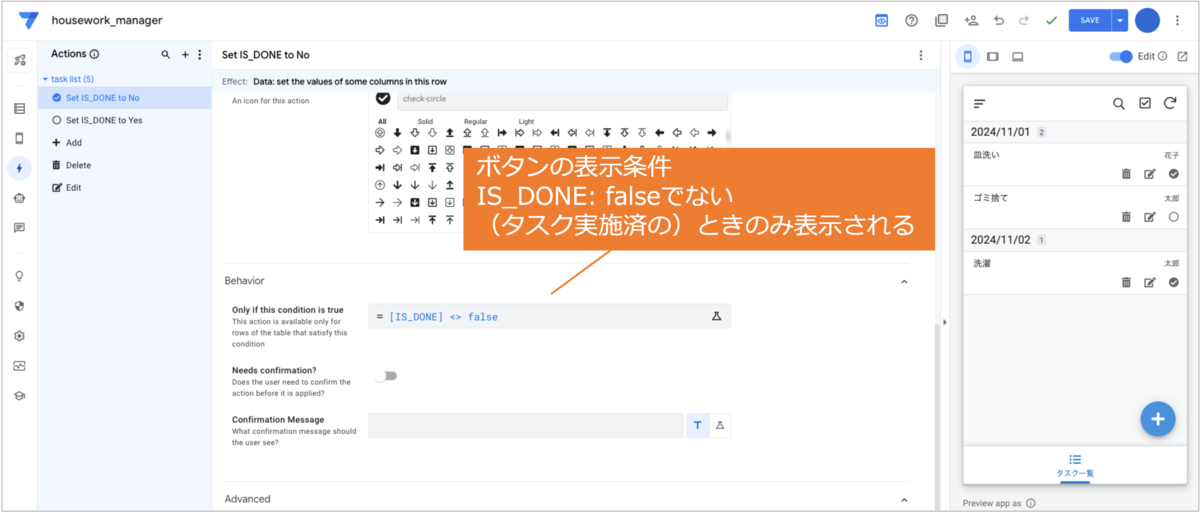Select the Actions lightning-bolt sidebar icon

[19, 168]
